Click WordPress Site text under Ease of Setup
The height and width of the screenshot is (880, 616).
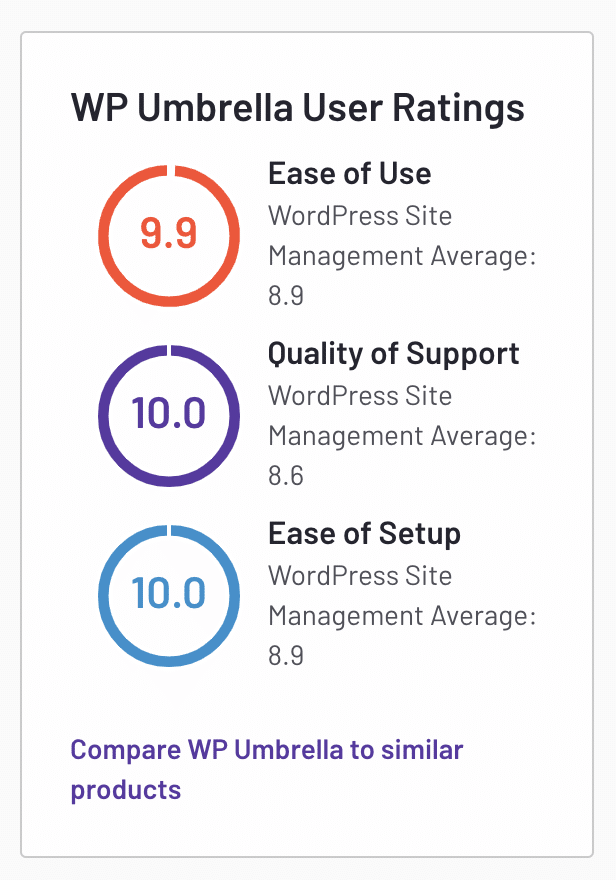pyautogui.click(x=360, y=576)
